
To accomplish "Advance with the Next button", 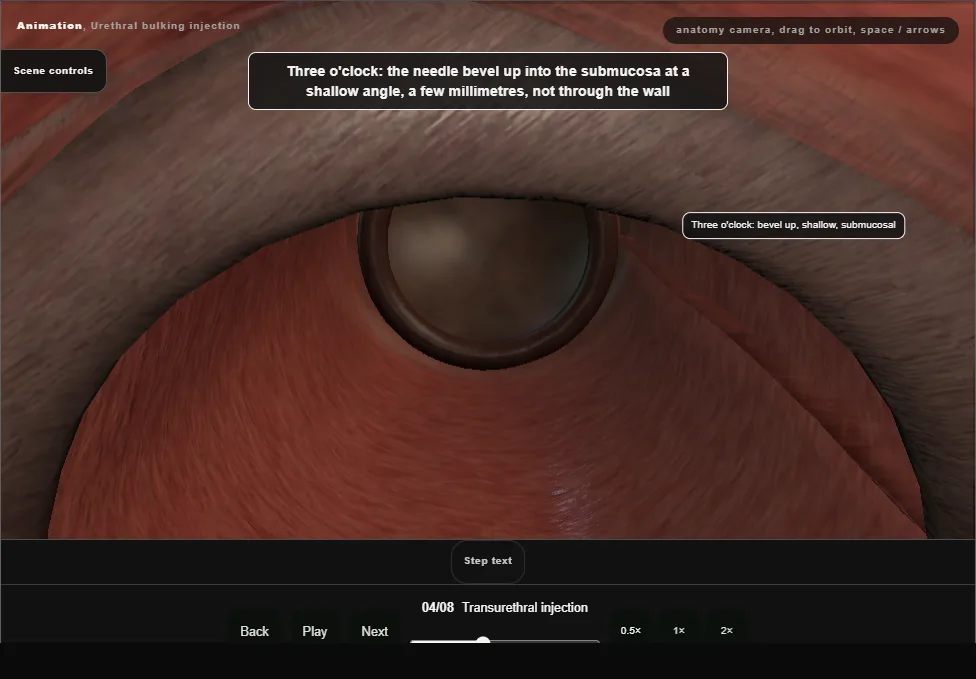I will 375,631.
